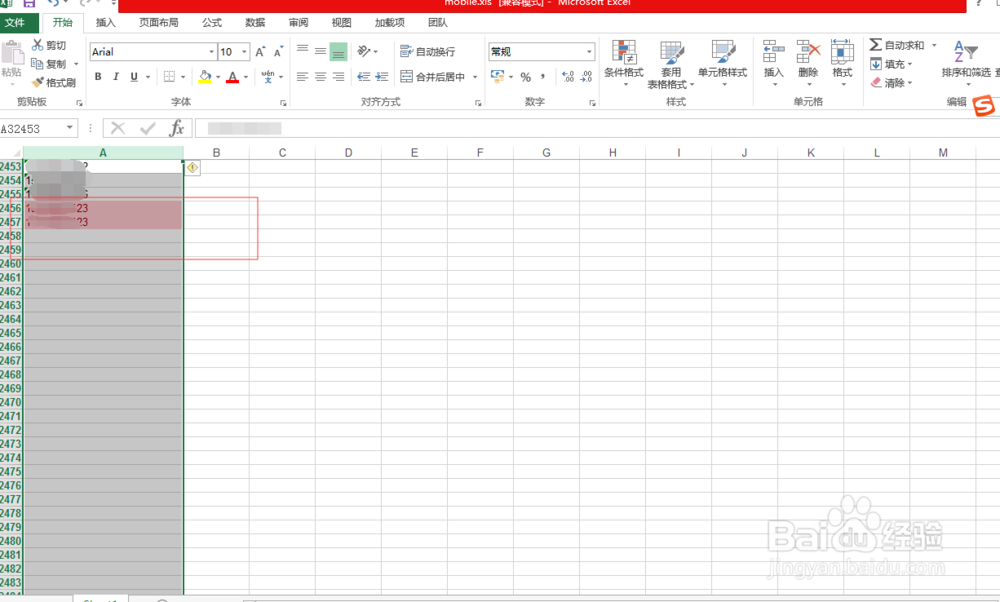Click the Format cells (格式) button
The height and width of the screenshot is (602, 1000).
[x=842, y=63]
